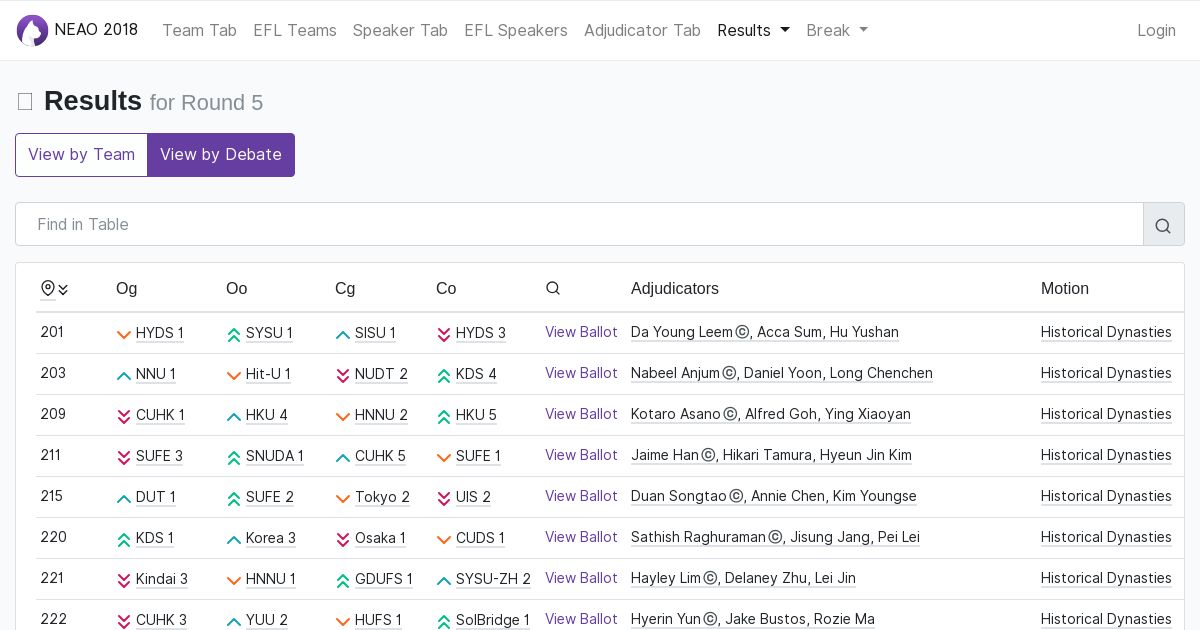The image size is (1200, 630).
Task: Click adjudicators Nabeel Anjum, Daniel Yoon, Long Chenchen
Action: (x=782, y=373)
